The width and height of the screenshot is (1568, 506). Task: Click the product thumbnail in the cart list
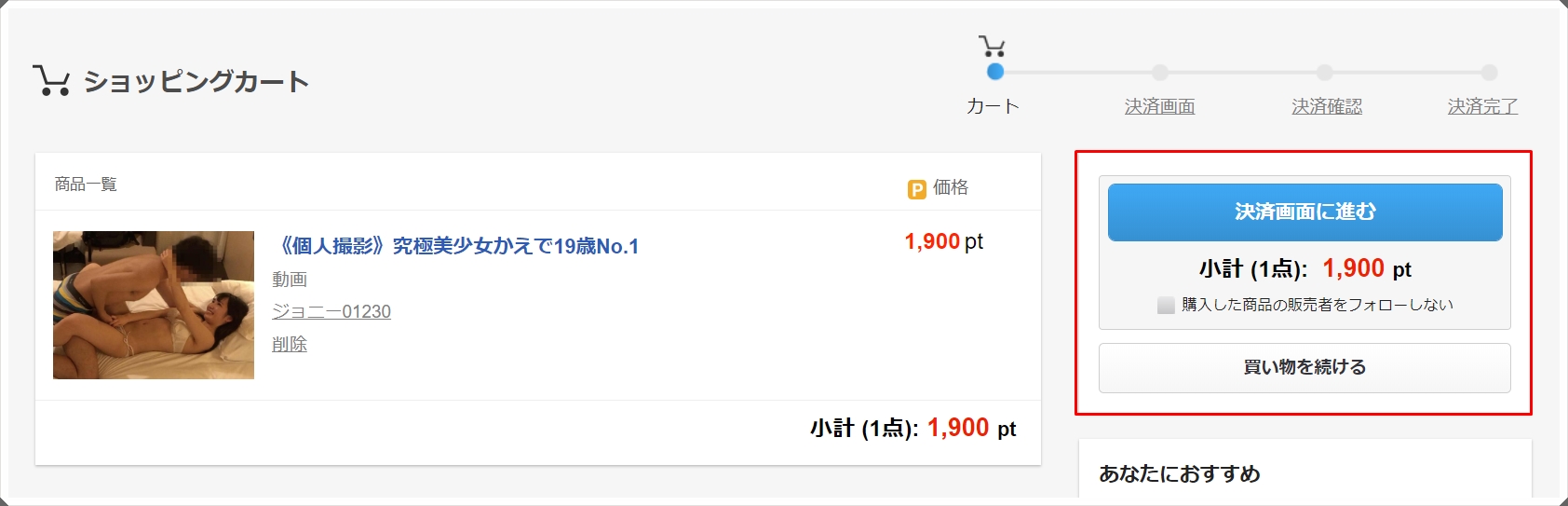[154, 305]
